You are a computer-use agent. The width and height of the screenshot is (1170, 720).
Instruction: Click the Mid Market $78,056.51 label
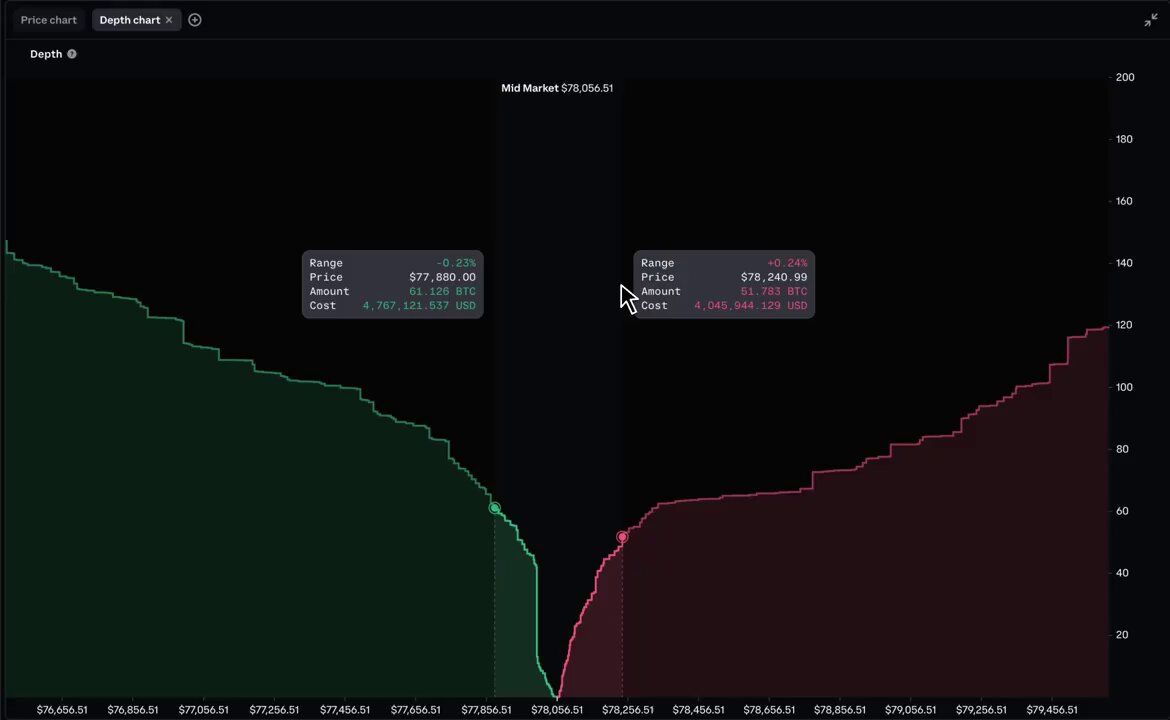pos(557,88)
